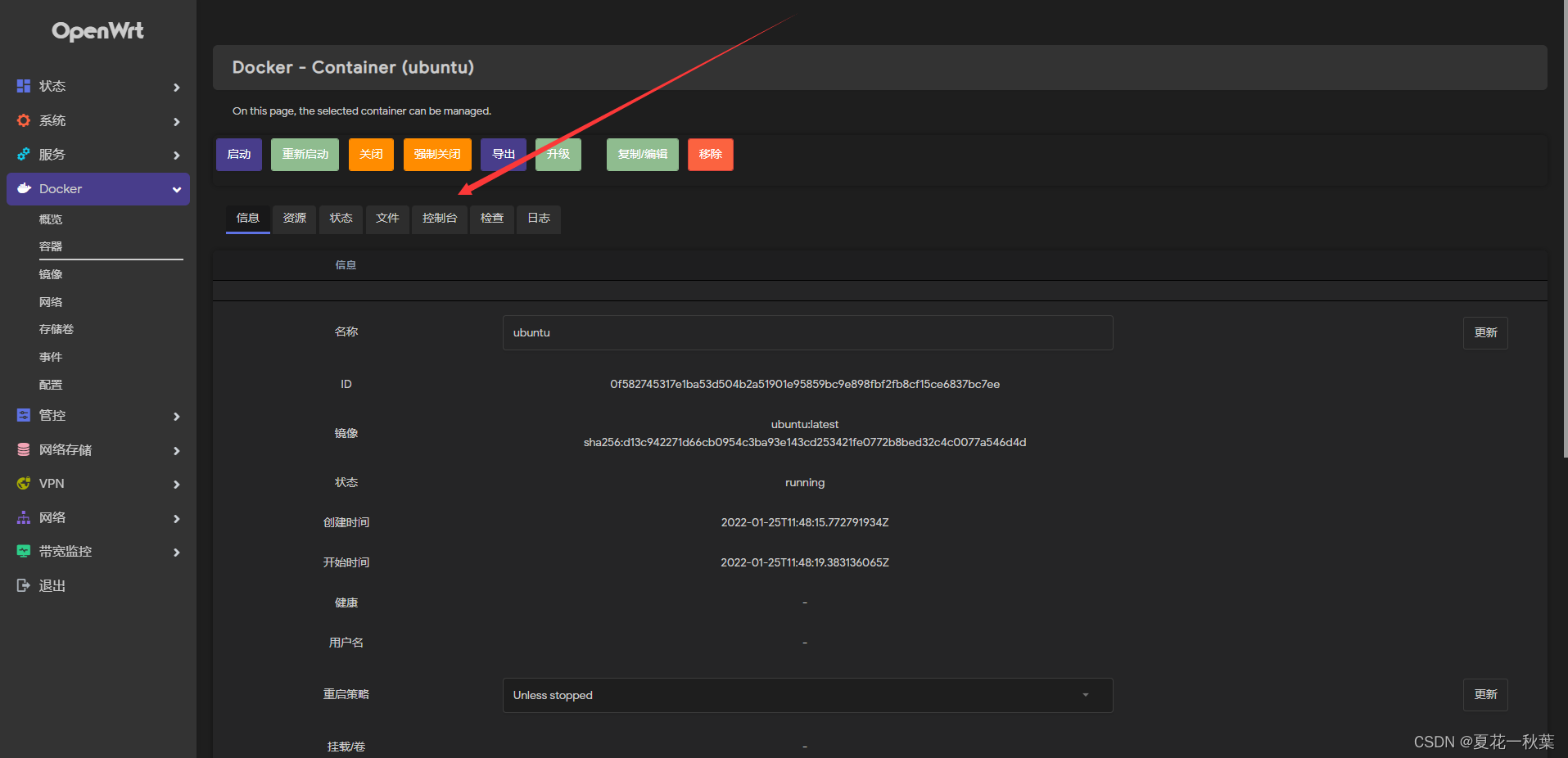
Task: Expand the VPN menu chevron
Action: click(176, 484)
